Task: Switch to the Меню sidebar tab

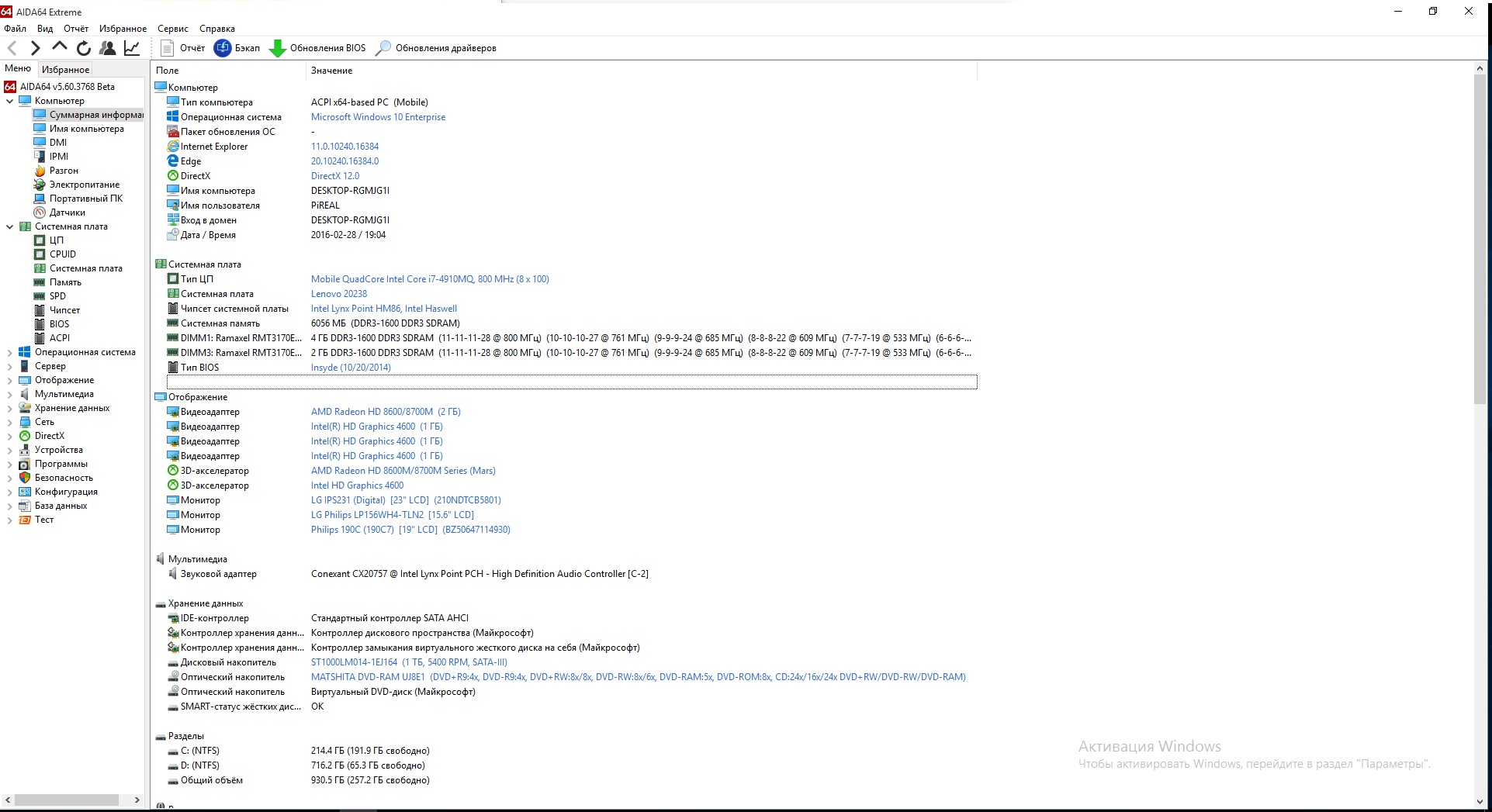Action: pos(18,68)
